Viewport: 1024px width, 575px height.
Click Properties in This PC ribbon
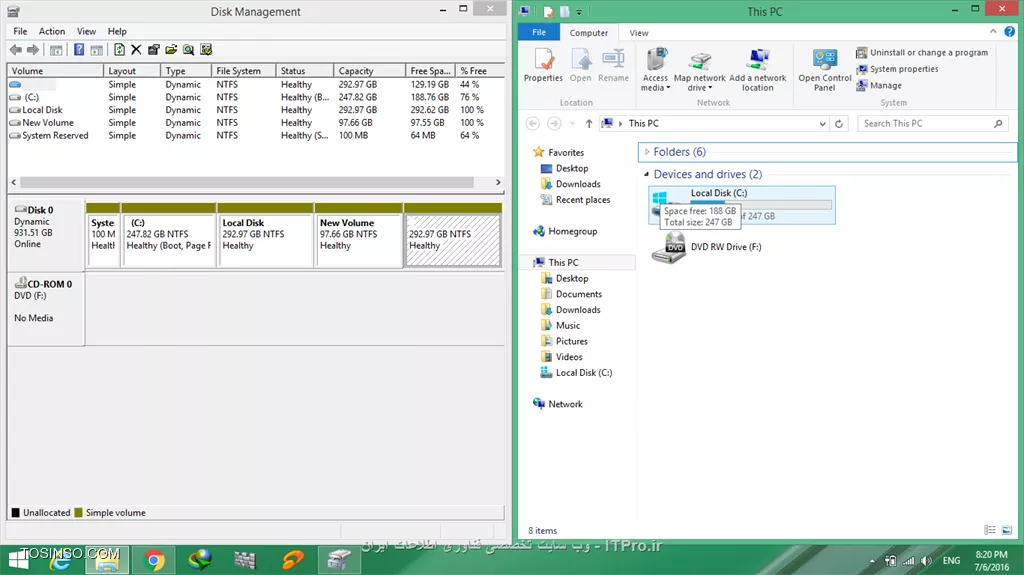(x=543, y=65)
